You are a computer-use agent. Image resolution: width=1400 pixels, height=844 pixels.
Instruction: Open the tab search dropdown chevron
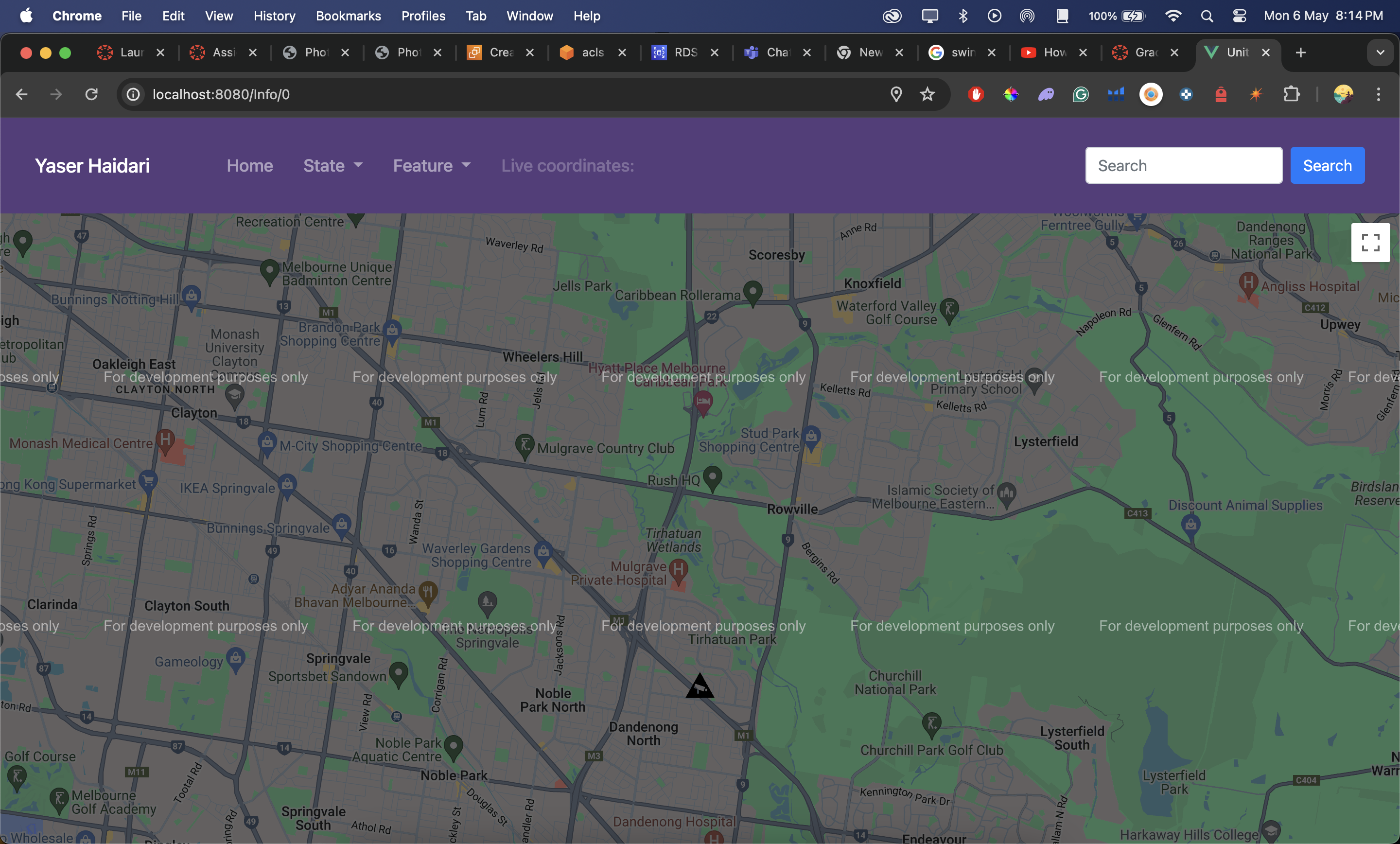[x=1380, y=53]
